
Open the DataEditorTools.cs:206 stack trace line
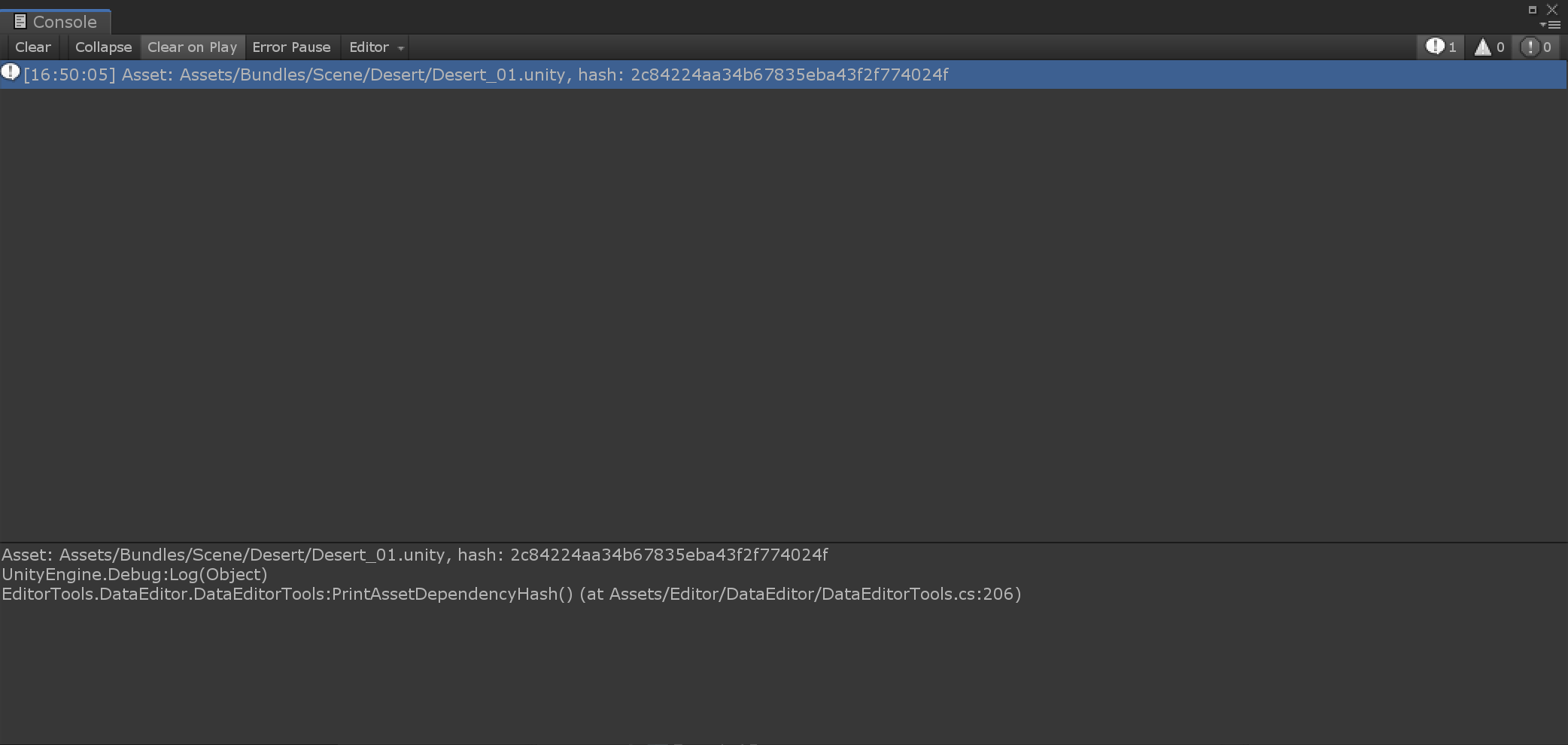pyautogui.click(x=512, y=594)
